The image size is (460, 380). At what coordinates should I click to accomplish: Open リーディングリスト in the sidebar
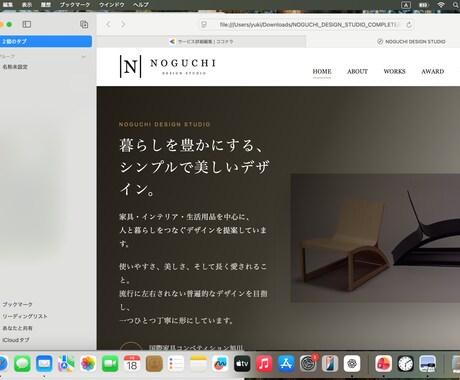point(25,316)
